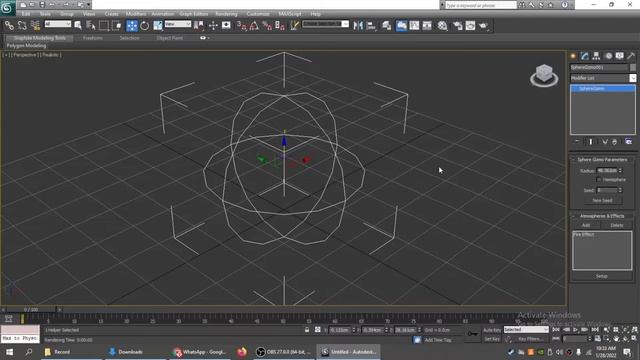
Task: Click the Setup button
Action: [602, 276]
